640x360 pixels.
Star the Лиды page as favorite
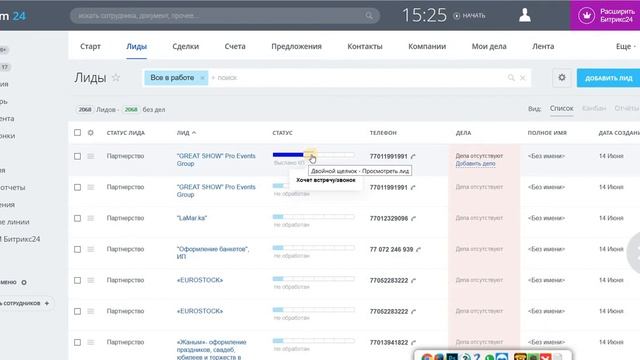click(116, 78)
